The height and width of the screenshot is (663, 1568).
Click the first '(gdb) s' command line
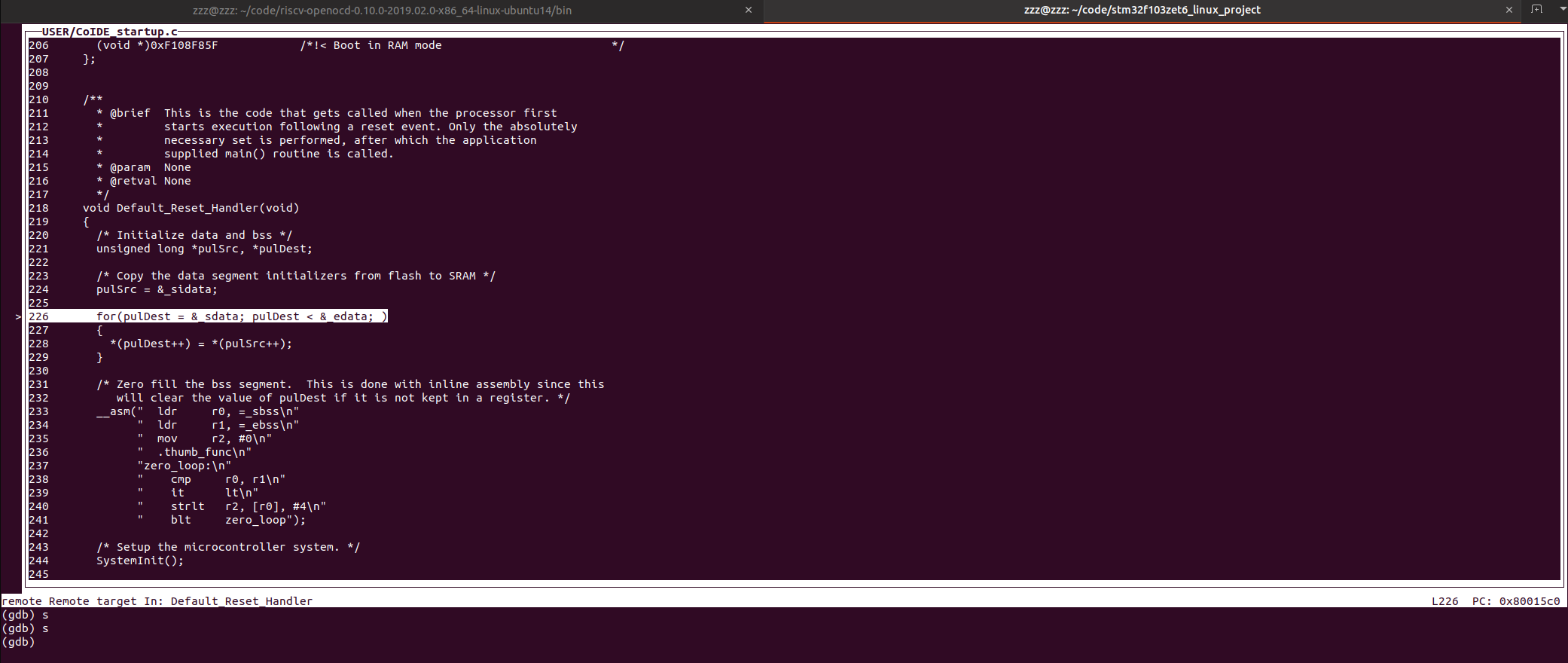(x=25, y=615)
